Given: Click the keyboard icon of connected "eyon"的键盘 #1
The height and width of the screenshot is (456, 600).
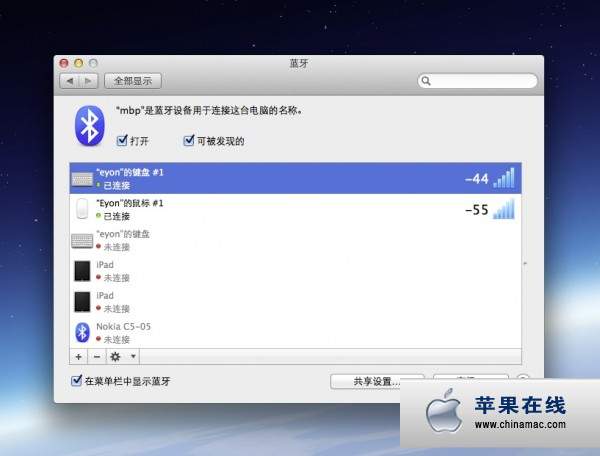Looking at the screenshot, I should coord(82,179).
